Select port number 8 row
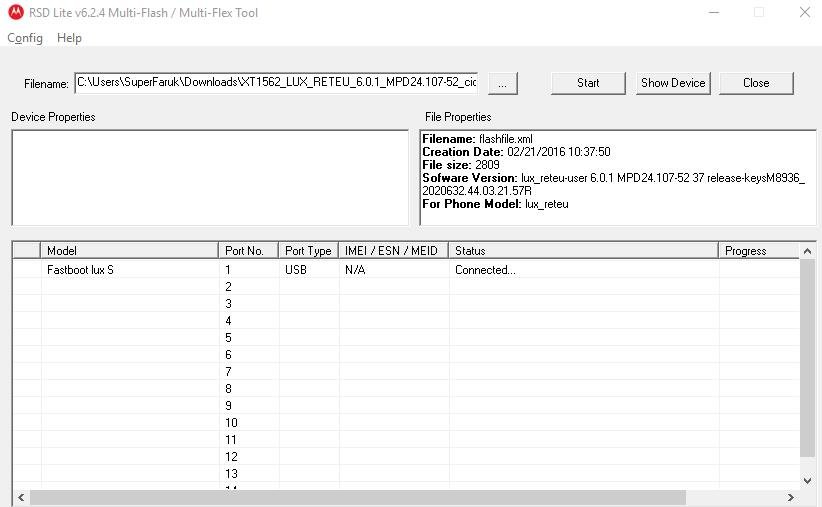Screen dimensions: 822x507 (x=406, y=389)
